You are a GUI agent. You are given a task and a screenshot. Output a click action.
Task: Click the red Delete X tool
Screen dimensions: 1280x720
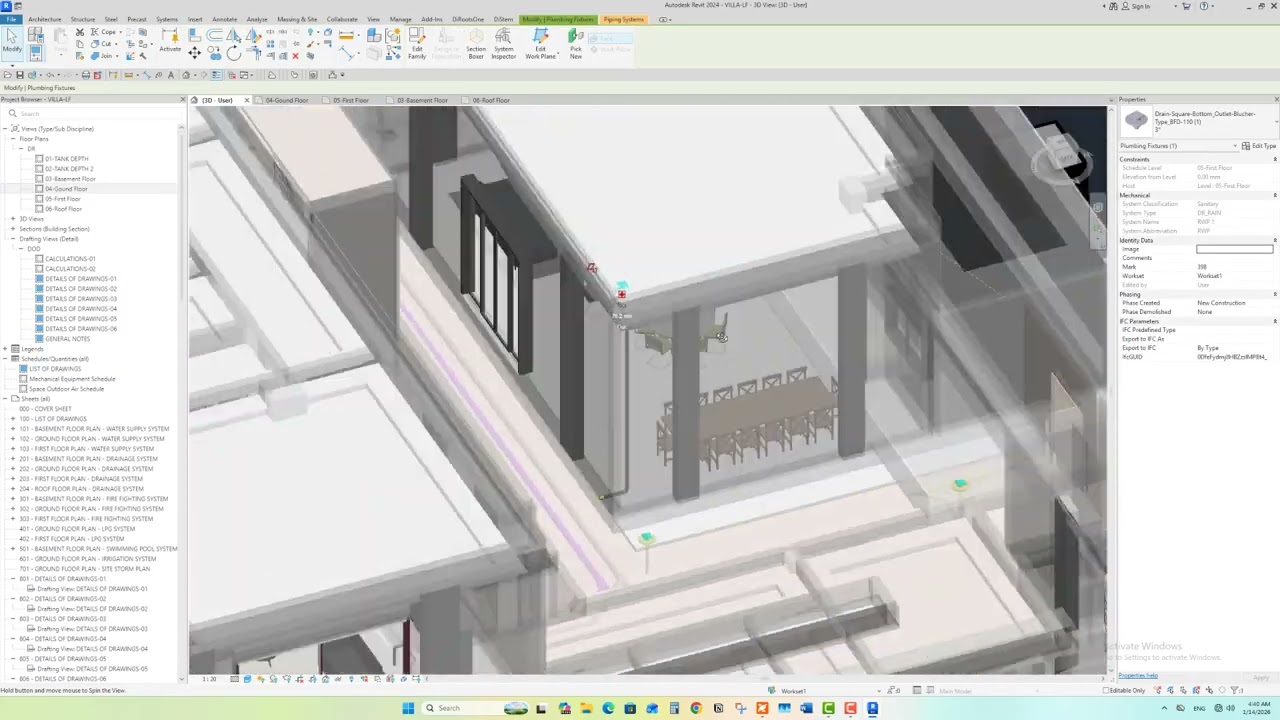(295, 56)
